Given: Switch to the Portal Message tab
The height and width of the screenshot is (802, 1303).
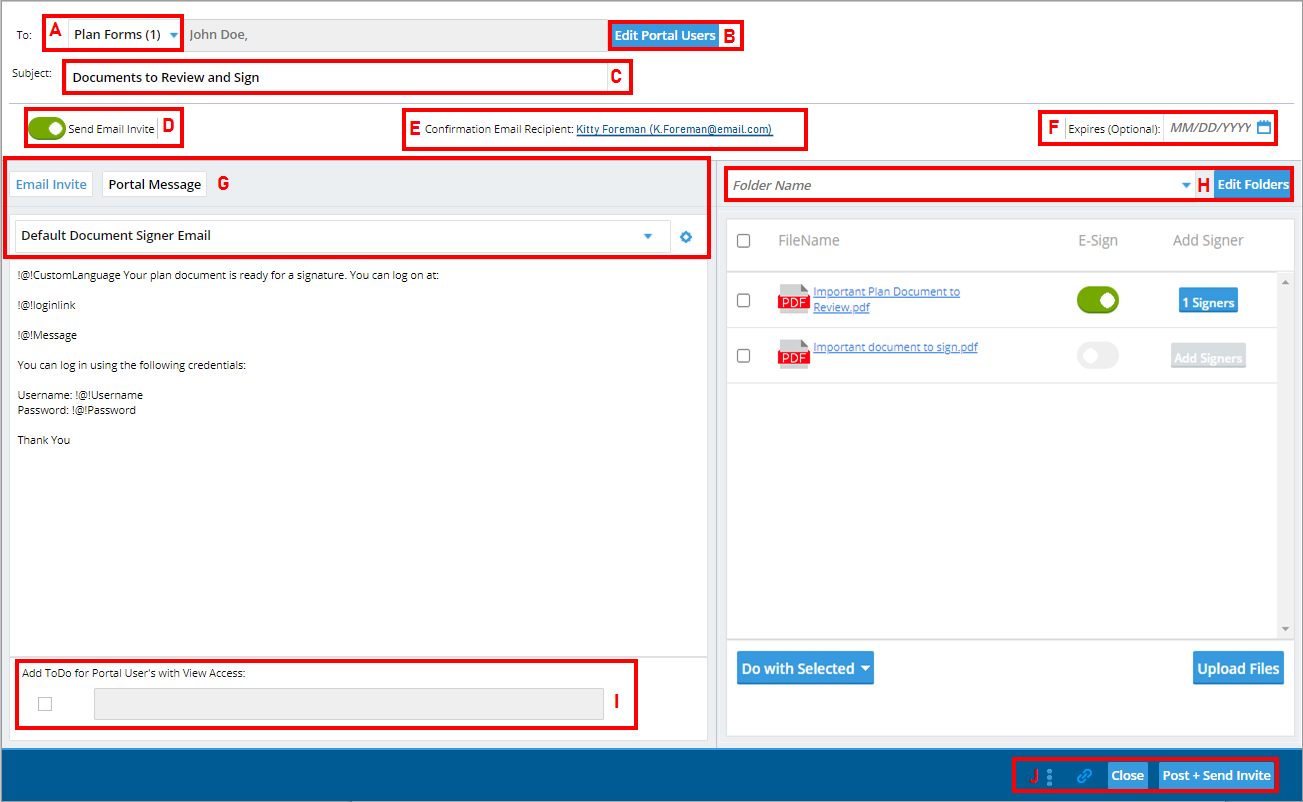Looking at the screenshot, I should tap(154, 183).
